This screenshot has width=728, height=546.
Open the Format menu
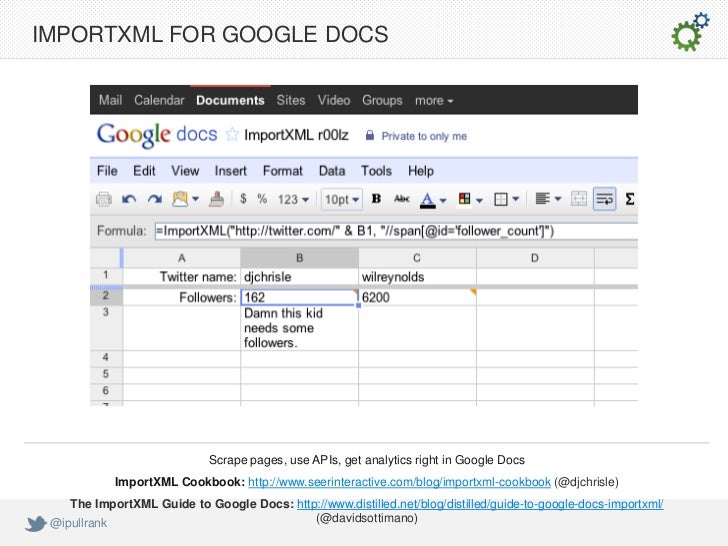(283, 171)
